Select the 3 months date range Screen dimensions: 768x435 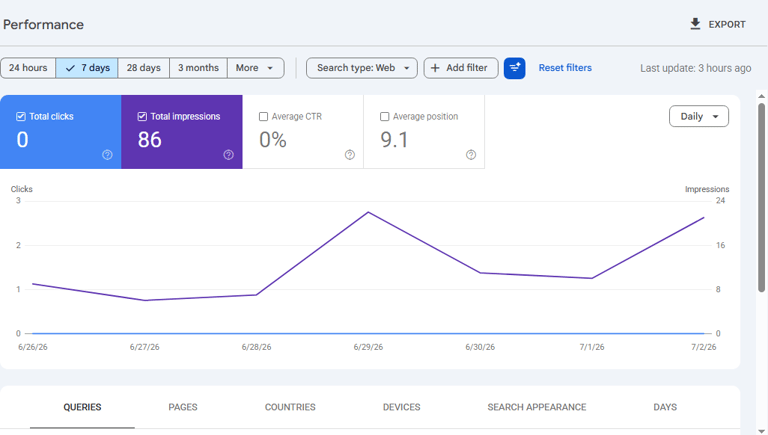pos(198,68)
